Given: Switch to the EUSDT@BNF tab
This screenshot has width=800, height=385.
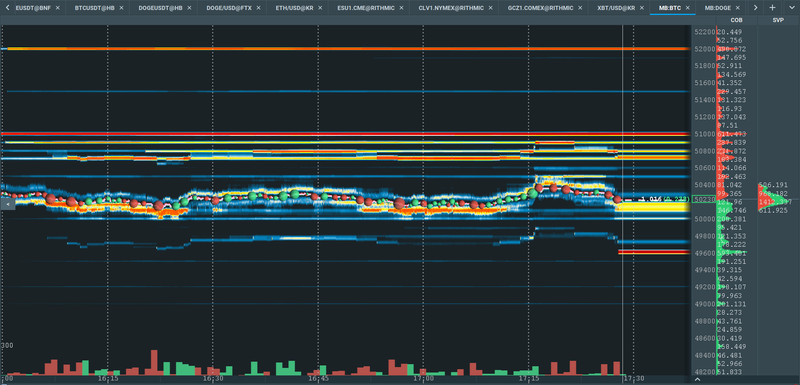Looking at the screenshot, I should [x=34, y=8].
